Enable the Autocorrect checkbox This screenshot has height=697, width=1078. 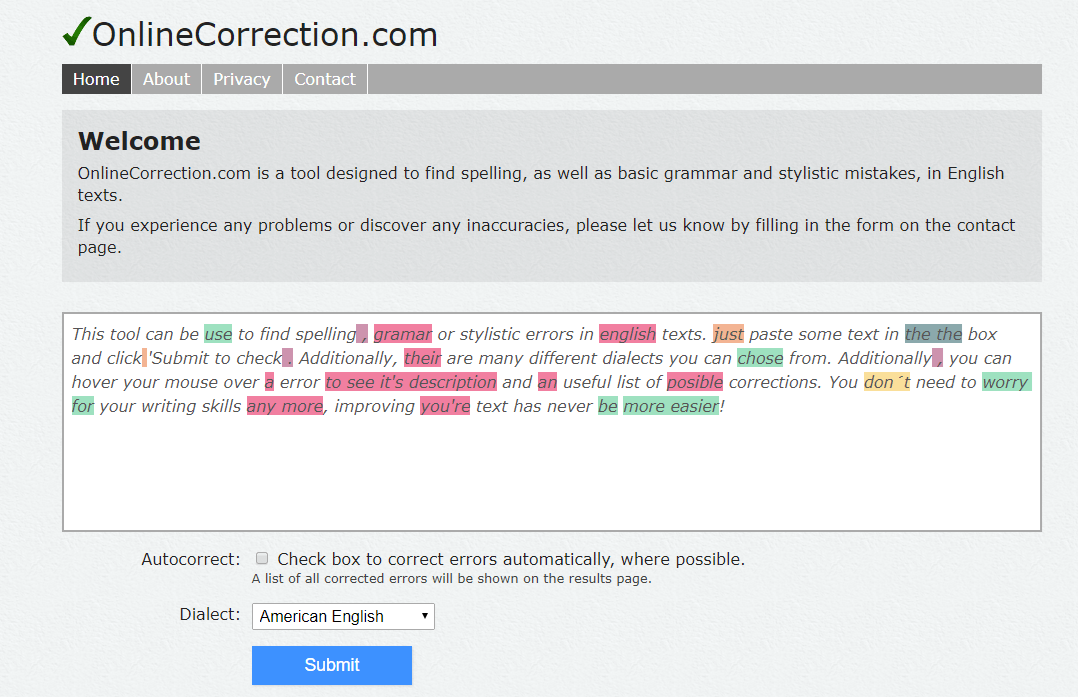261,558
